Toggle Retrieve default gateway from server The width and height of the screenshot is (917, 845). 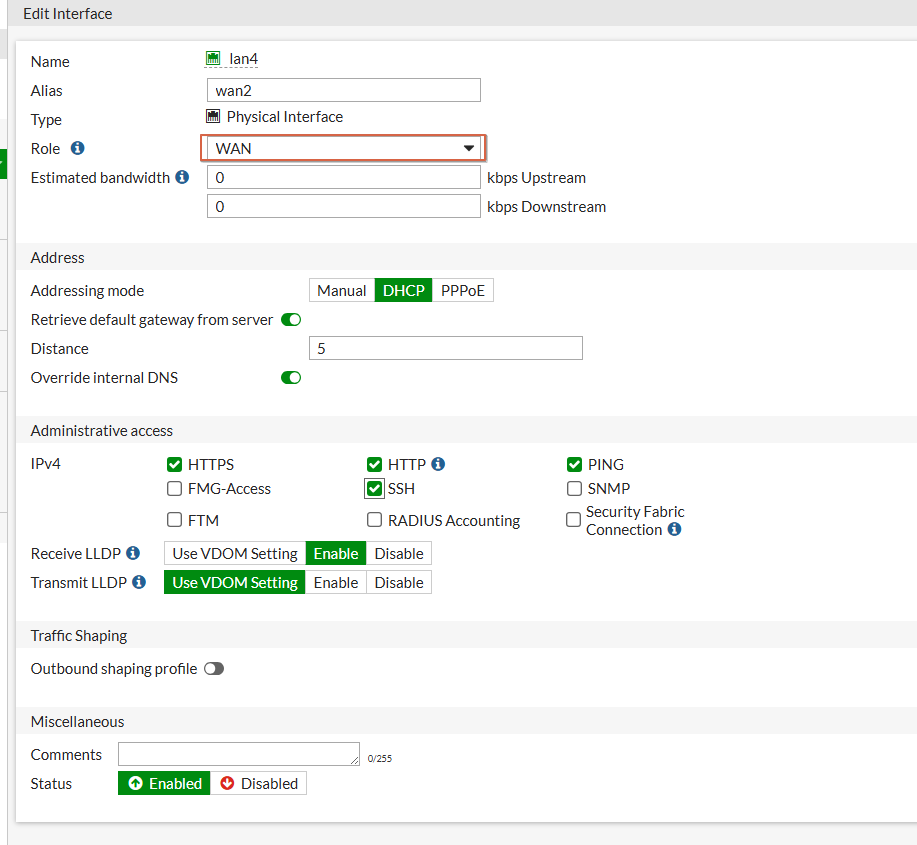[291, 320]
